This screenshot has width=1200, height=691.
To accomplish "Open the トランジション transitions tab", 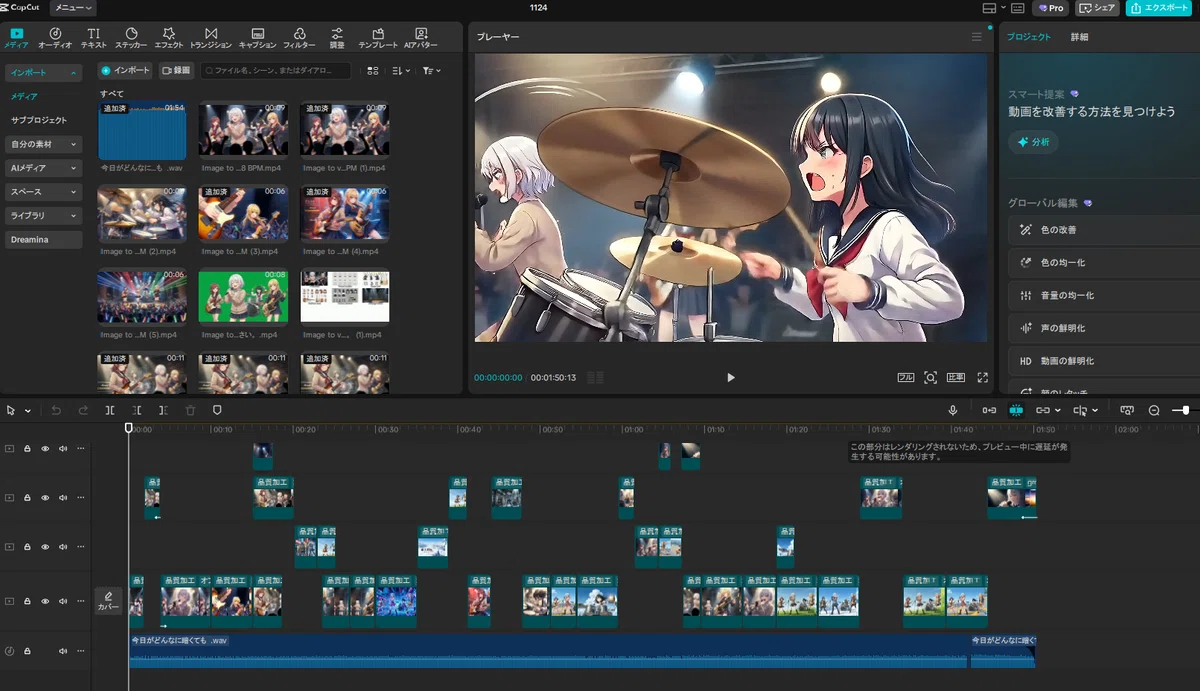I will (x=210, y=38).
